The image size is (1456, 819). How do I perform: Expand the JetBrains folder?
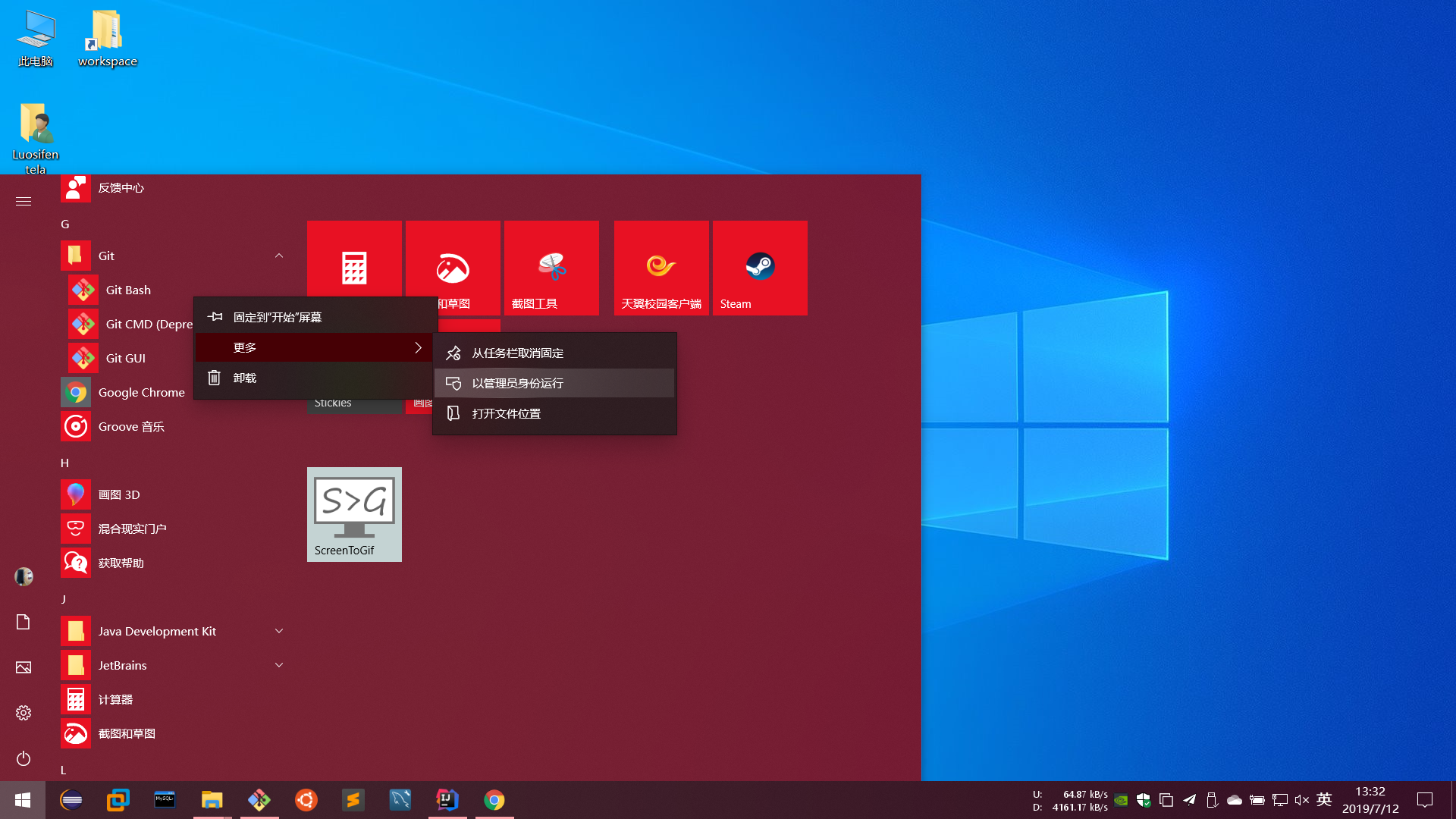click(279, 665)
